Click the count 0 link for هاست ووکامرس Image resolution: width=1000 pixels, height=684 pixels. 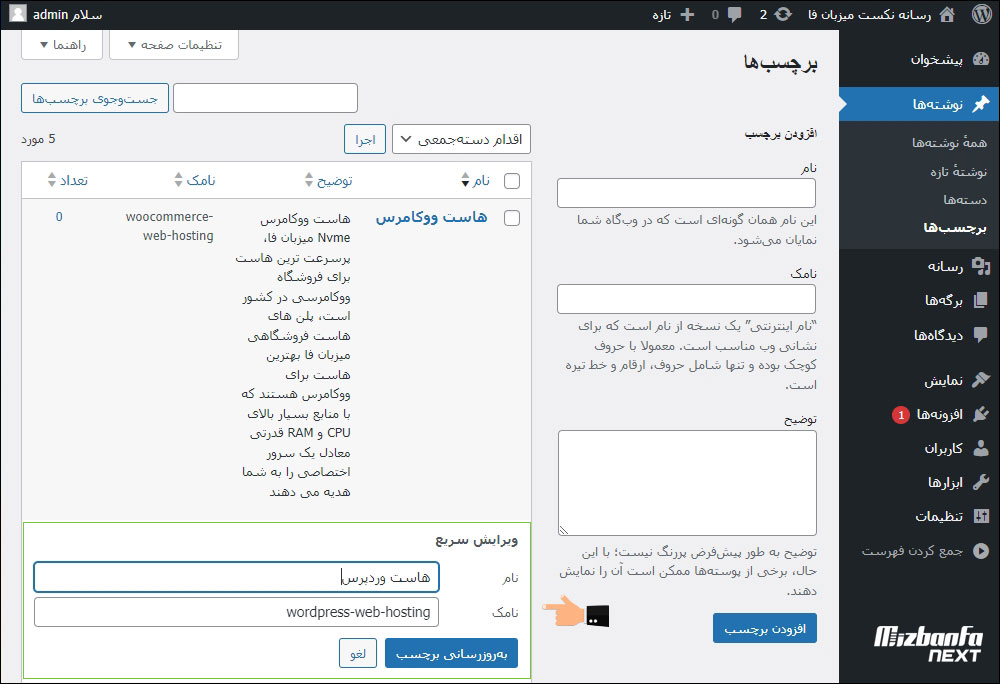(59, 217)
